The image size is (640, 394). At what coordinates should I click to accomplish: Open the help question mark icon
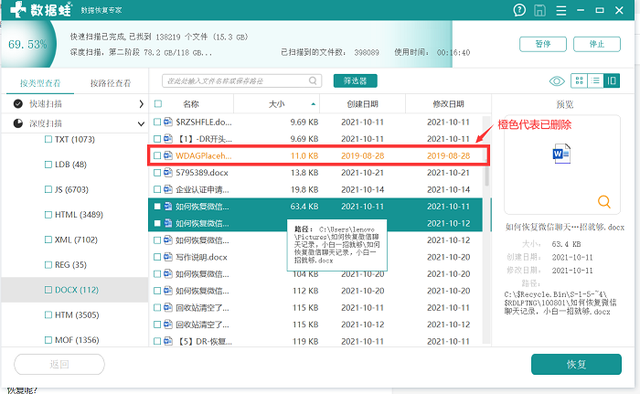coord(519,10)
